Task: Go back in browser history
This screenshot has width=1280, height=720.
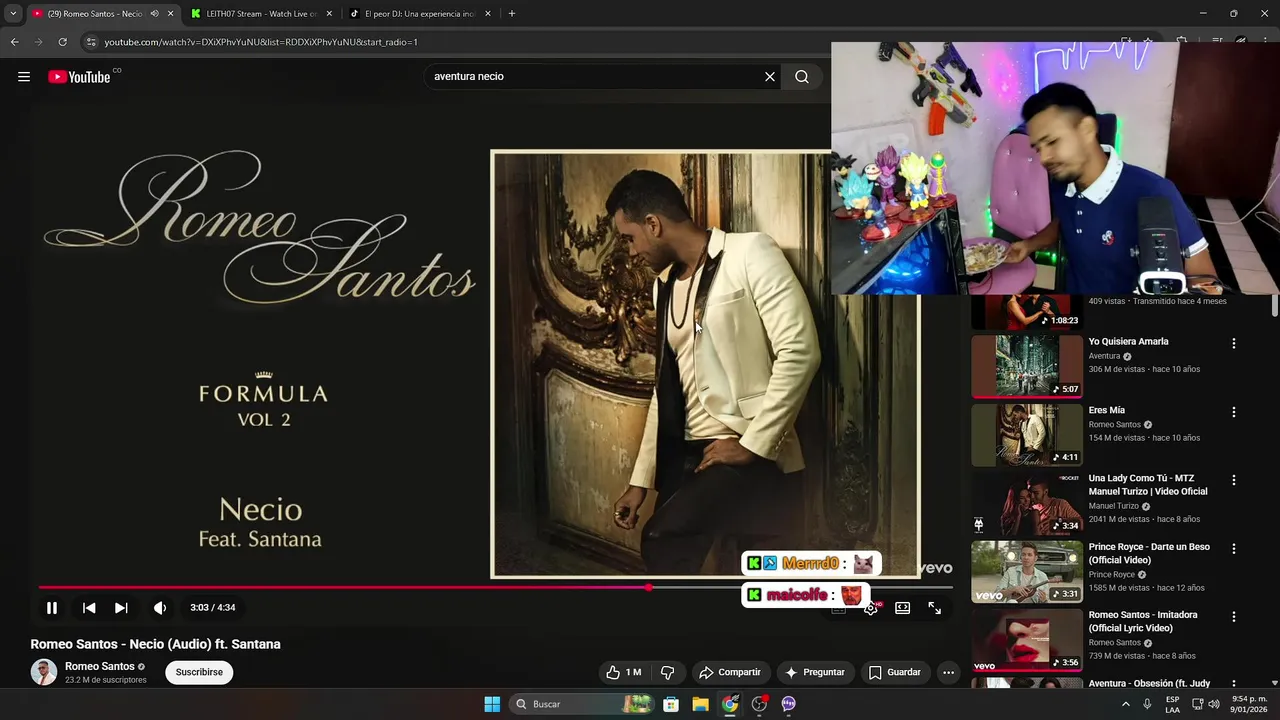Action: pos(14,42)
